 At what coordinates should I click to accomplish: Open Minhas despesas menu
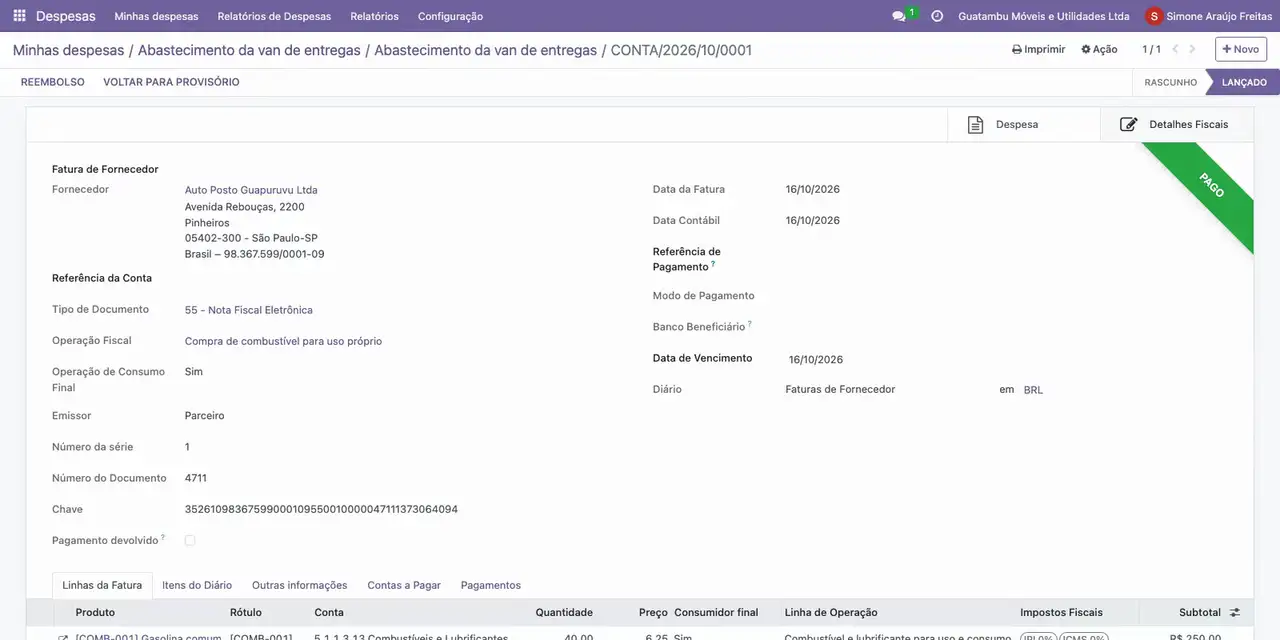point(156,16)
